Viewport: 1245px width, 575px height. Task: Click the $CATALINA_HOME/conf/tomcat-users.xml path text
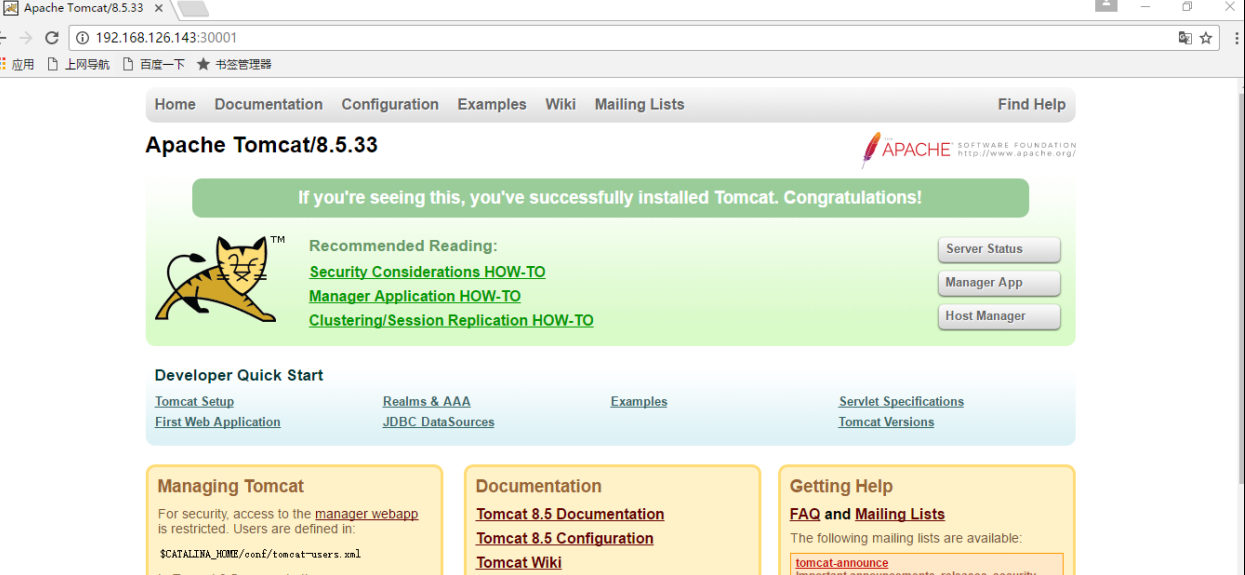260,553
